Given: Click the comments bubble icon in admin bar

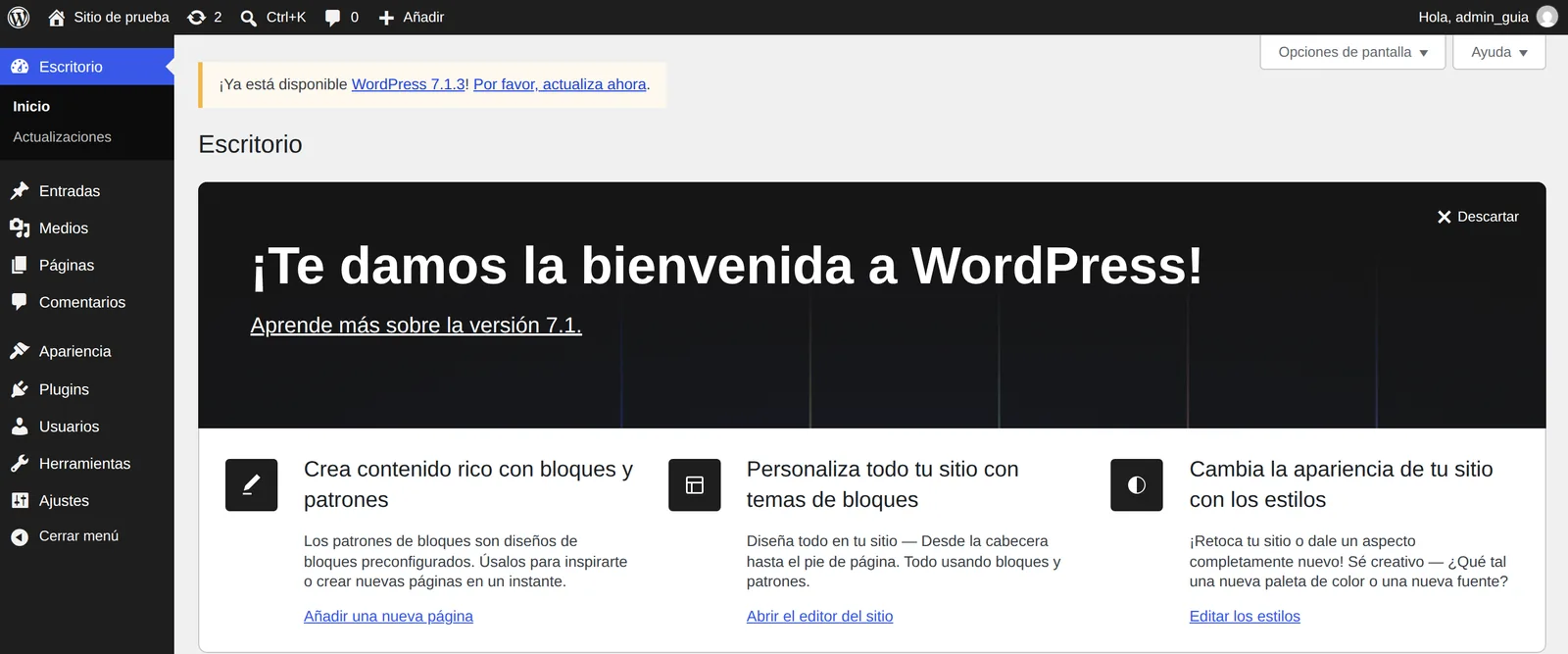Looking at the screenshot, I should coord(333,18).
